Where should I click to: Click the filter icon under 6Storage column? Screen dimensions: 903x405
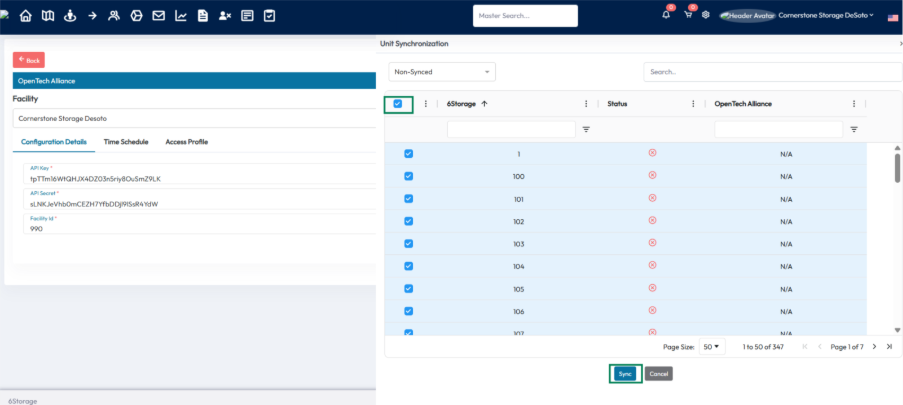pos(586,129)
